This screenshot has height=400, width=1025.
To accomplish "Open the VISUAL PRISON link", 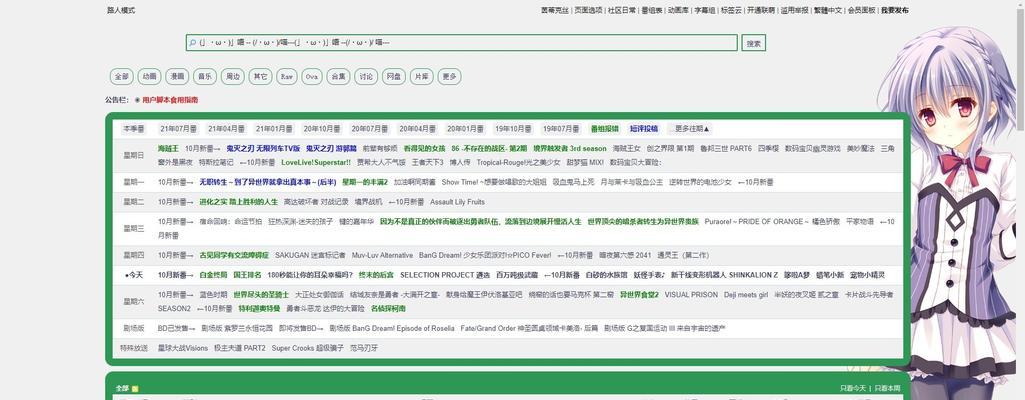I will [x=690, y=295].
